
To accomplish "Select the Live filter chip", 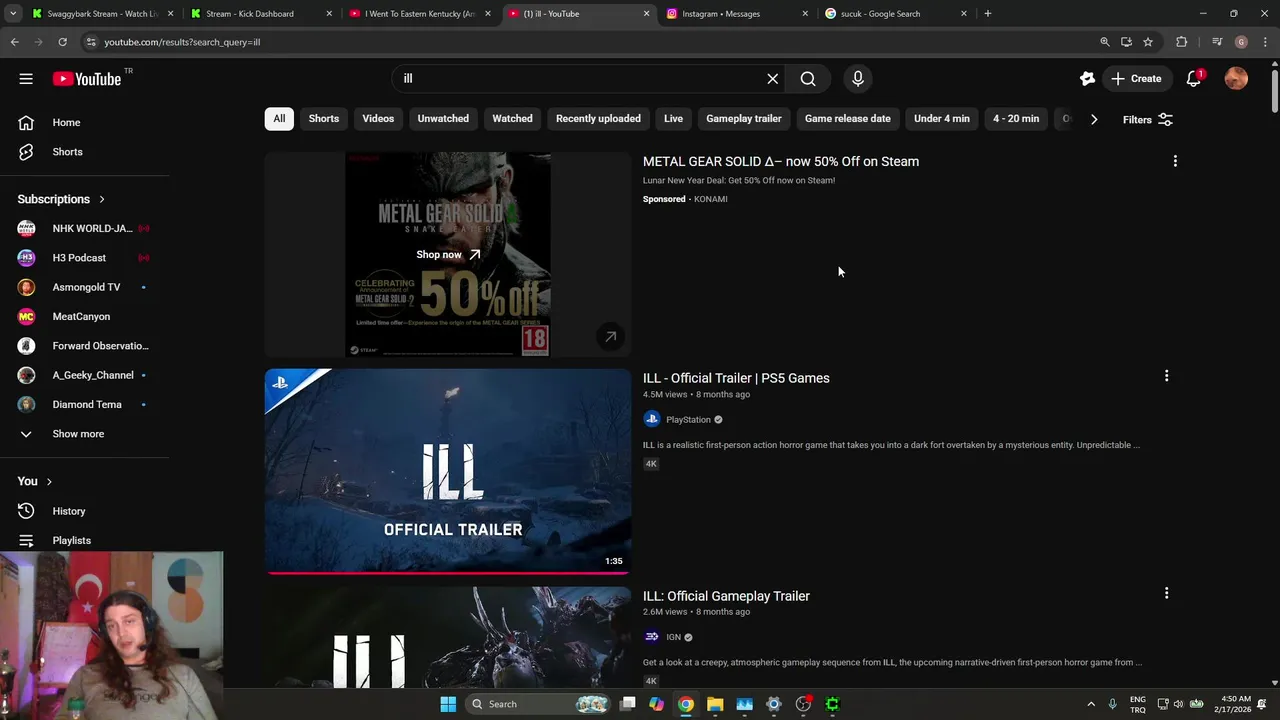I will coord(673,118).
